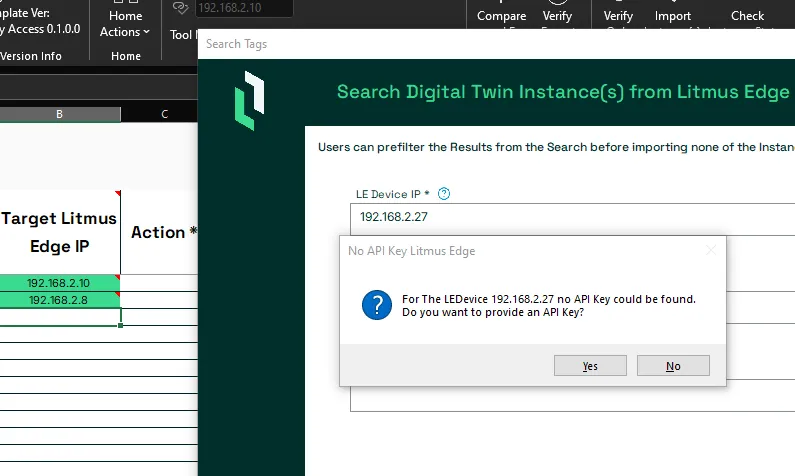795x476 pixels.
Task: Click the help icon next to LE Device IP
Action: [444, 194]
